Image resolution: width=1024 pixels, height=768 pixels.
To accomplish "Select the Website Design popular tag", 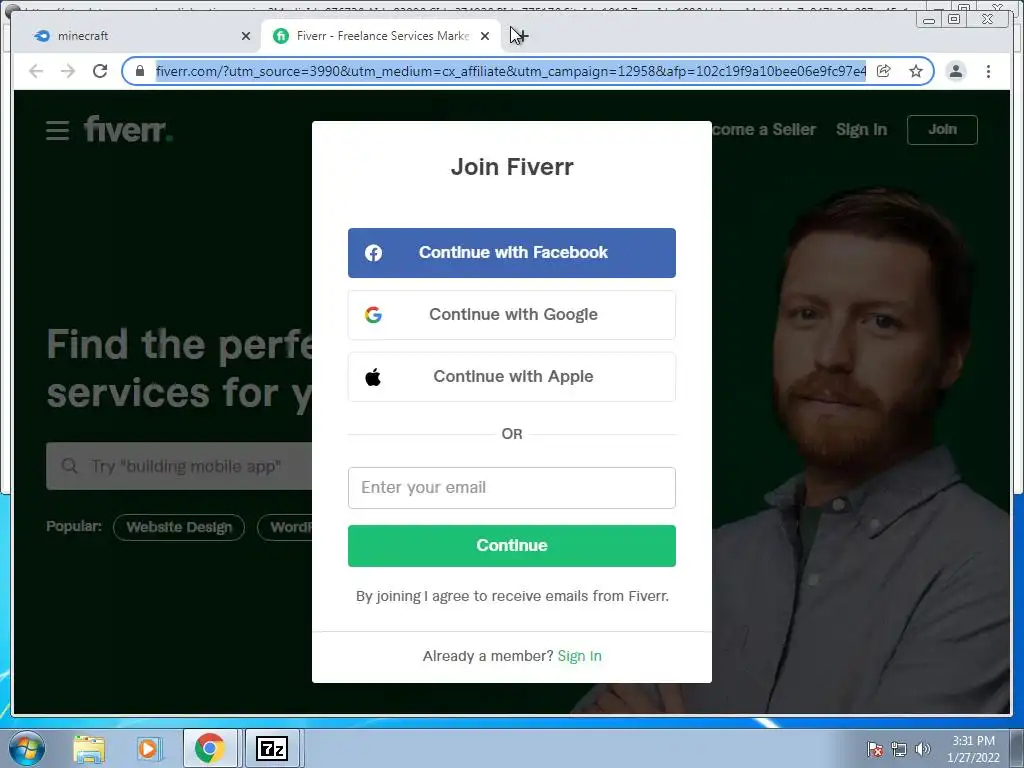I will coord(179,527).
